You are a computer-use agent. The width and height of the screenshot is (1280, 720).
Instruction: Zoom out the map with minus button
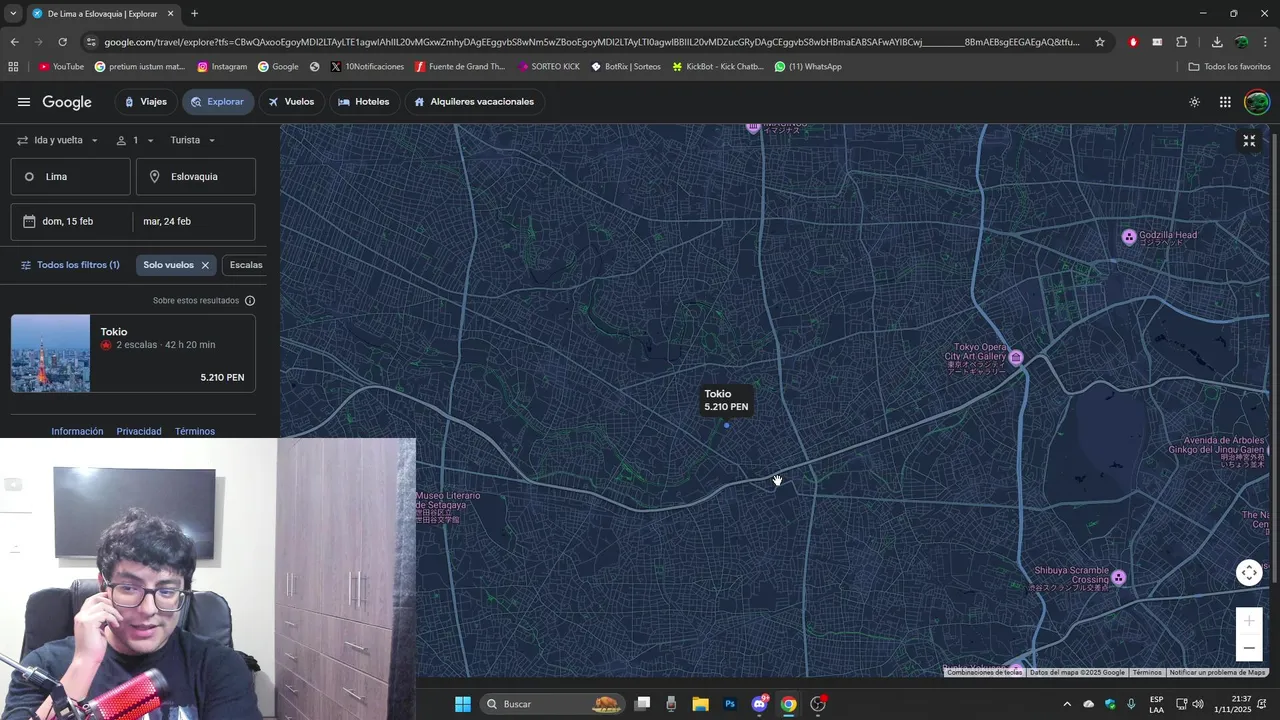click(1249, 648)
